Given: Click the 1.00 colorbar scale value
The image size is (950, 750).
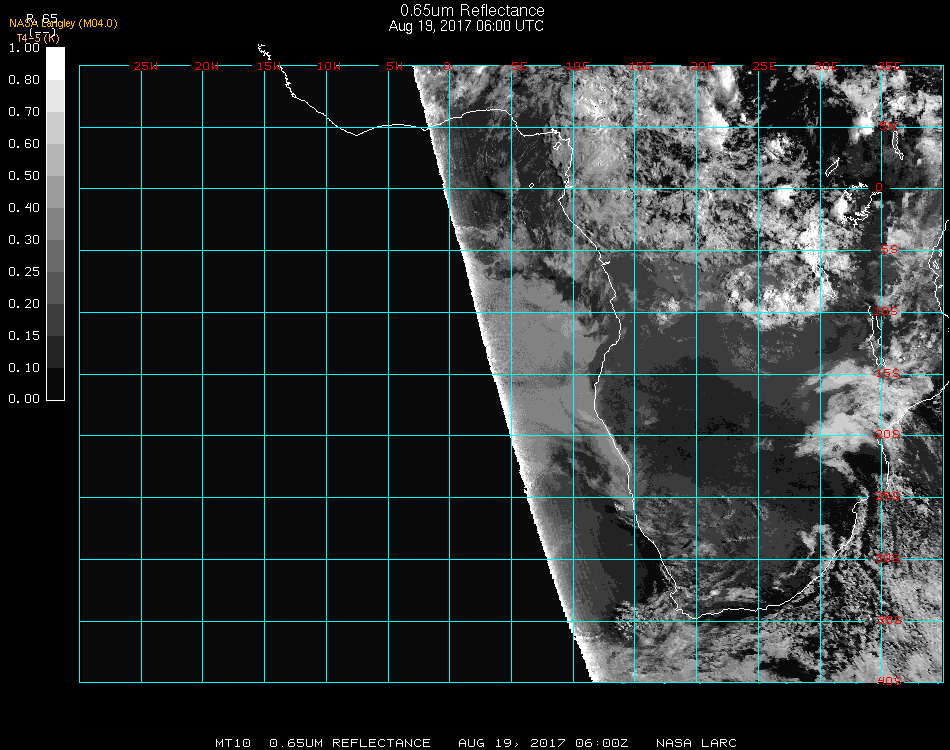Looking at the screenshot, I should point(24,48).
